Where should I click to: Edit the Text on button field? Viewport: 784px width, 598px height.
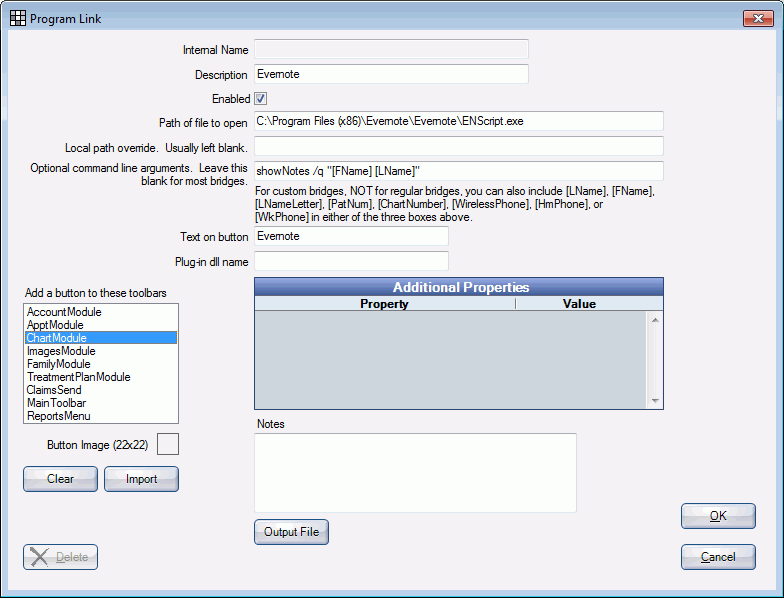(351, 236)
